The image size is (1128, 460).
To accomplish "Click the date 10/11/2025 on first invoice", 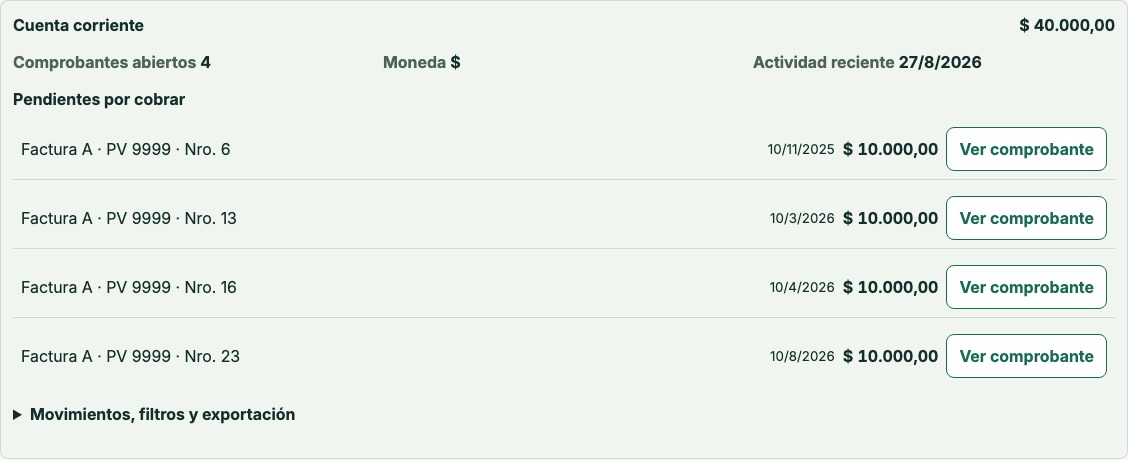I will point(801,150).
